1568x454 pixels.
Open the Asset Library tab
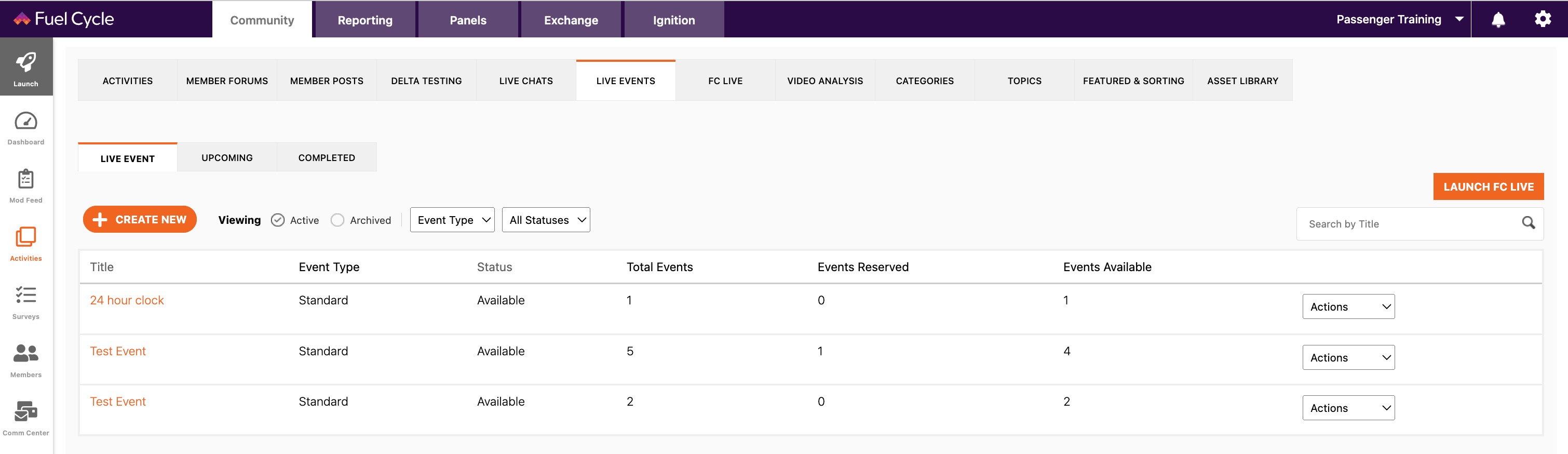[1243, 81]
